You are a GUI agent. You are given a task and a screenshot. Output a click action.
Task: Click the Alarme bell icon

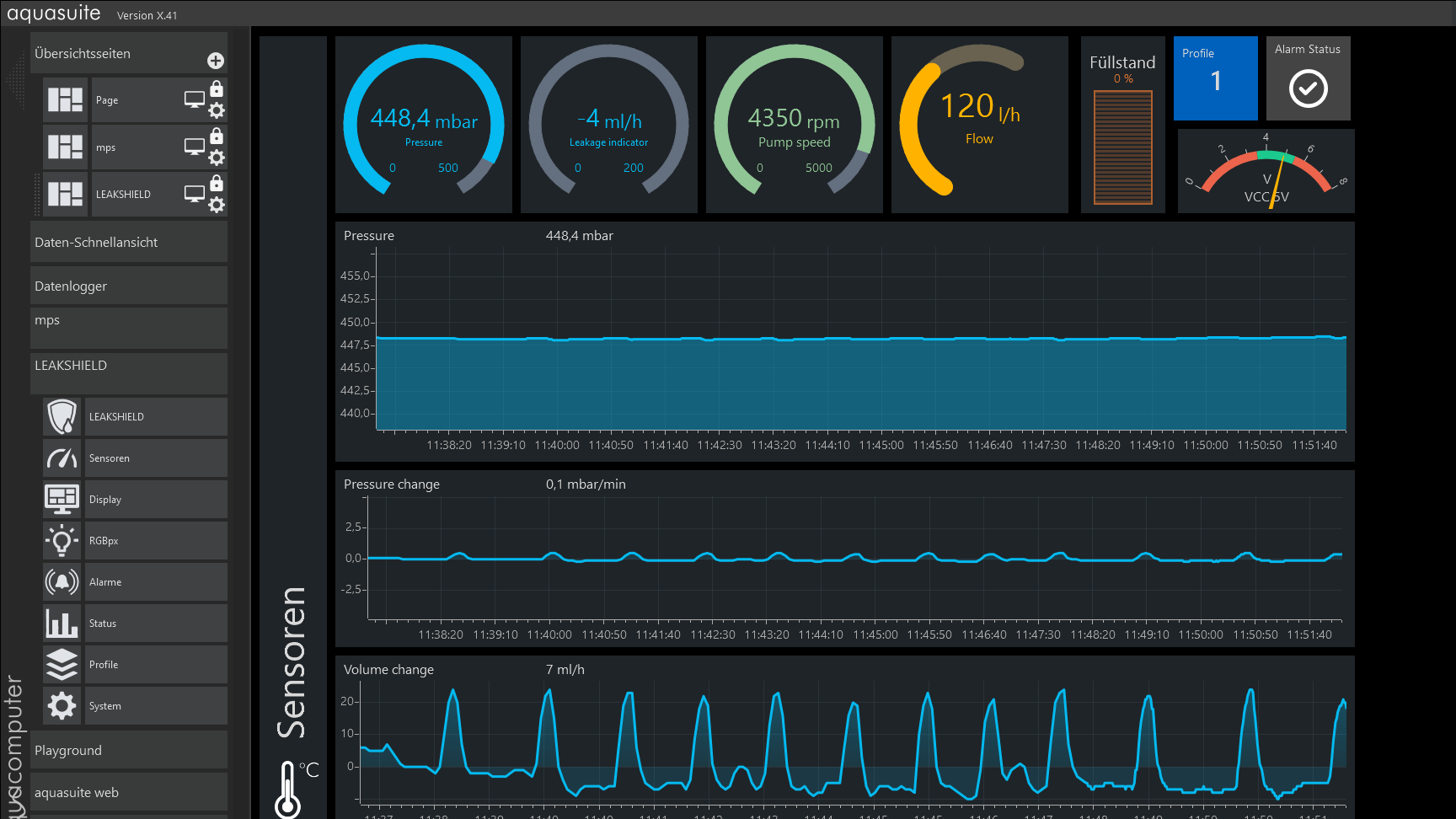[x=62, y=582]
